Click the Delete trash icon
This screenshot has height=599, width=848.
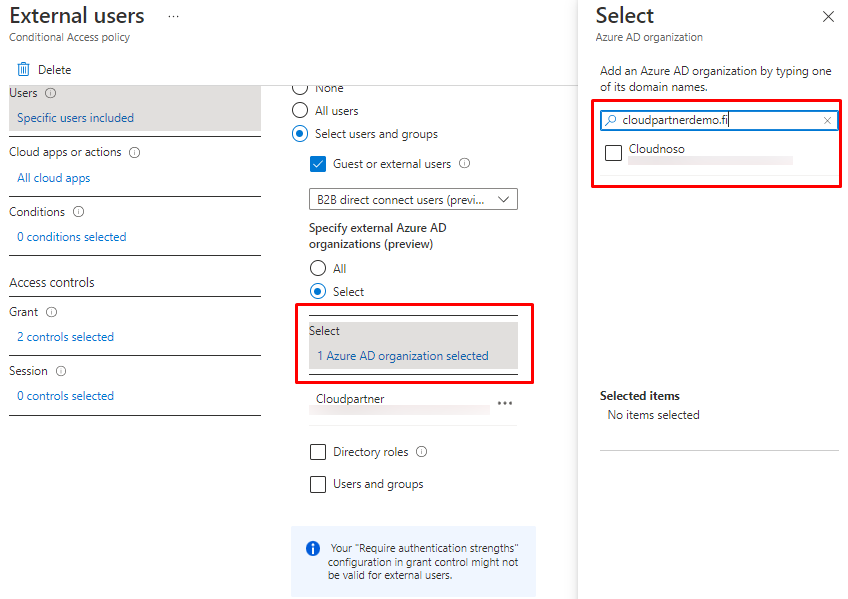23,70
